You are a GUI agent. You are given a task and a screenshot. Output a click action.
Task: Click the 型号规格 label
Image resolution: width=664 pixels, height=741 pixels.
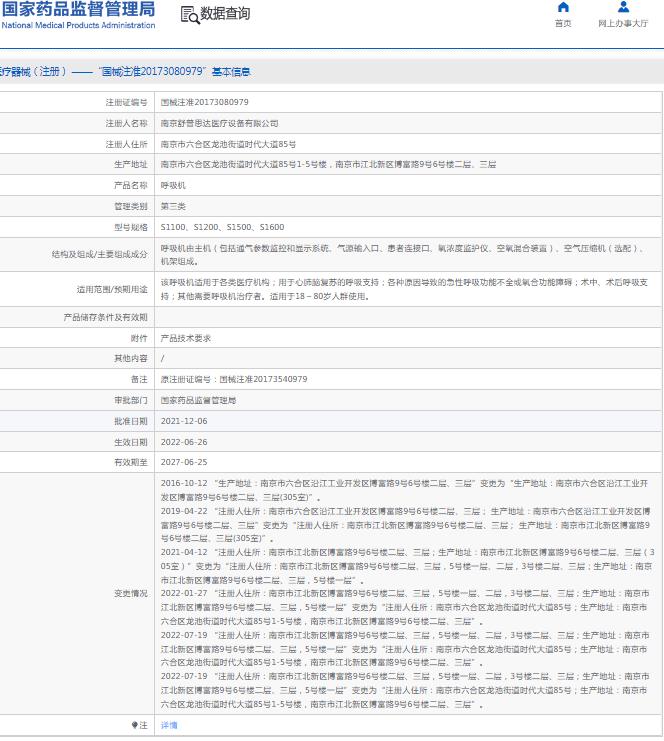point(130,227)
